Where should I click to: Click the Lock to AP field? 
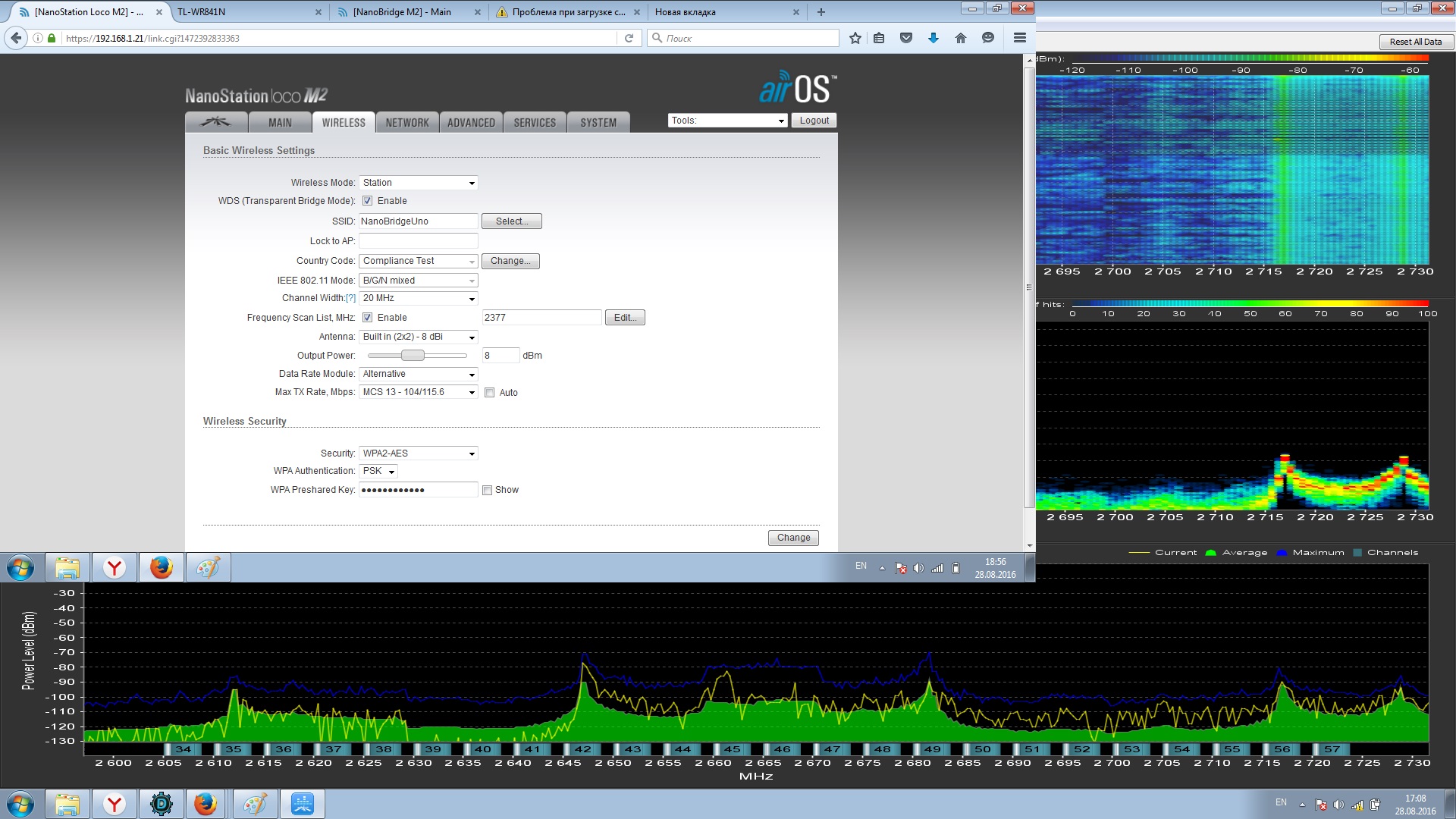(419, 241)
